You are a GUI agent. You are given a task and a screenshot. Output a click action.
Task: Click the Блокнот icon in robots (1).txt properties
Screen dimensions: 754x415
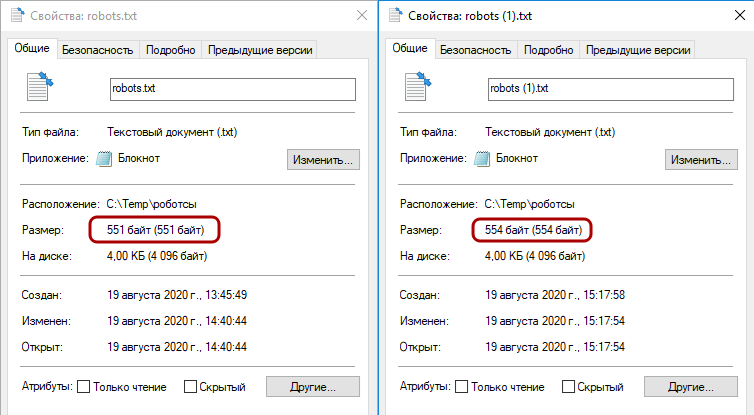point(485,158)
